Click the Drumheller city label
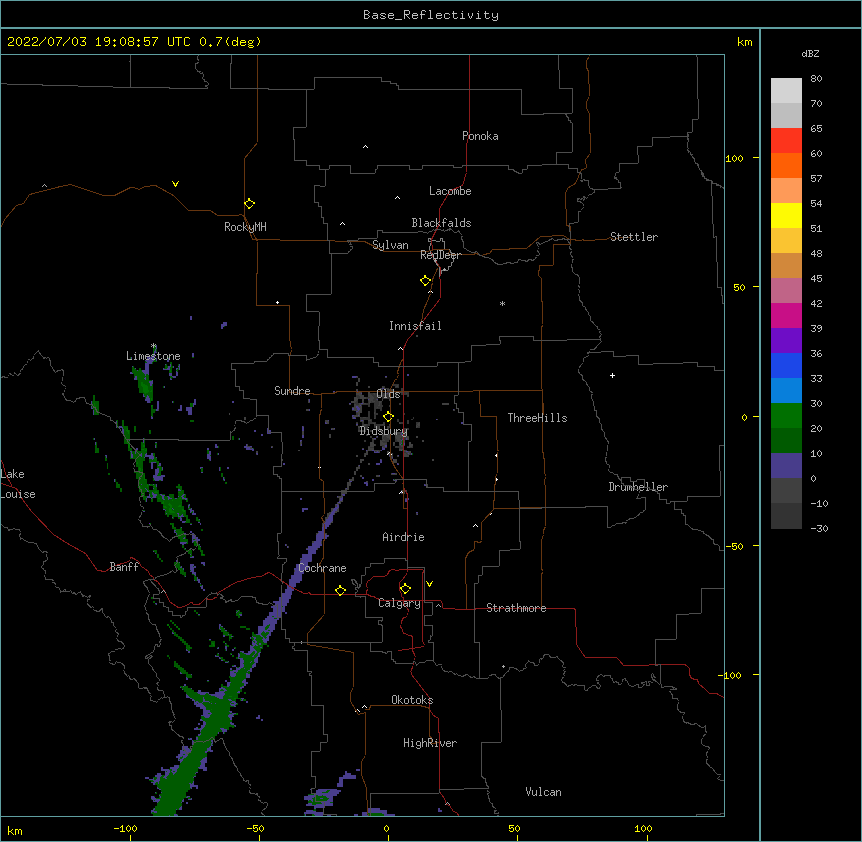This screenshot has height=842, width=862. [638, 487]
